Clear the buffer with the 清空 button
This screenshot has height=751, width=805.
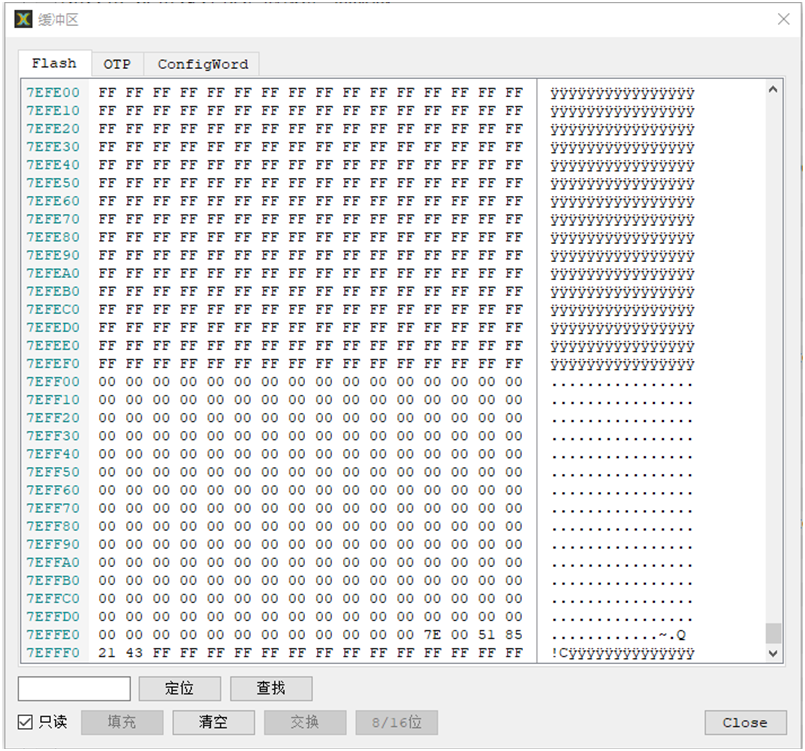click(x=213, y=722)
